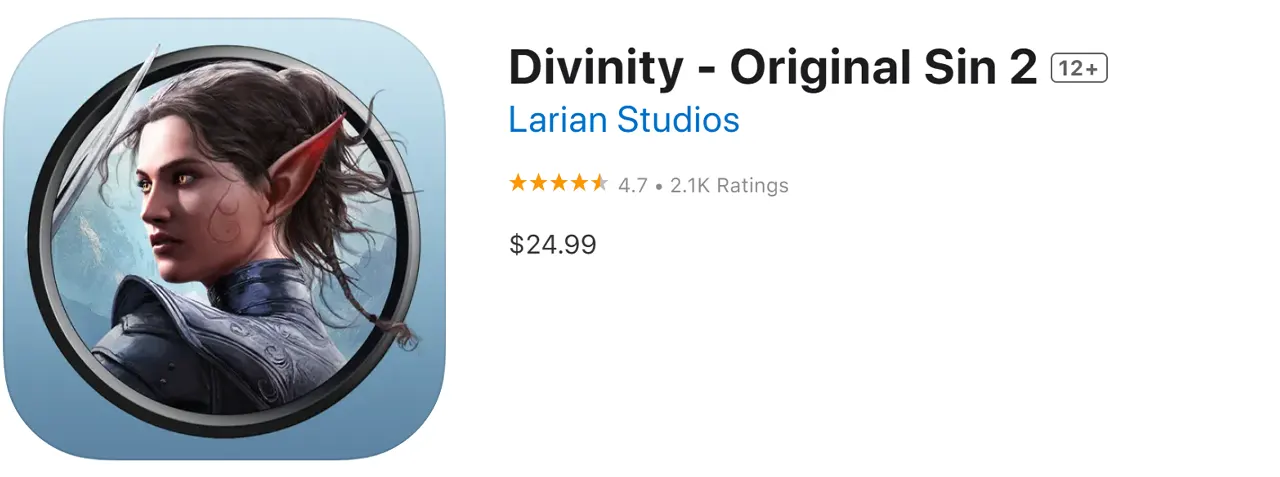Tap the fourth orange rating star
The height and width of the screenshot is (477, 1280).
(x=578, y=183)
